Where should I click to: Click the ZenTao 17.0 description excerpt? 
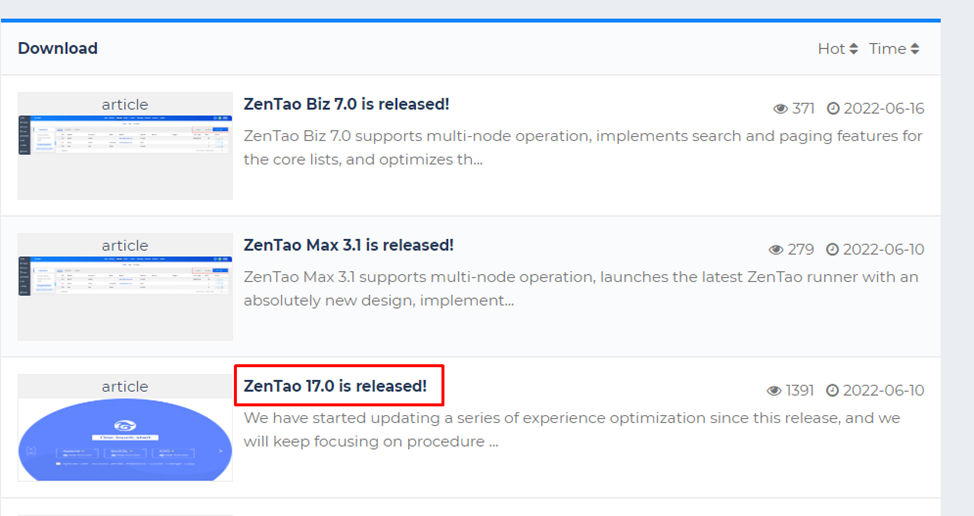pos(571,430)
